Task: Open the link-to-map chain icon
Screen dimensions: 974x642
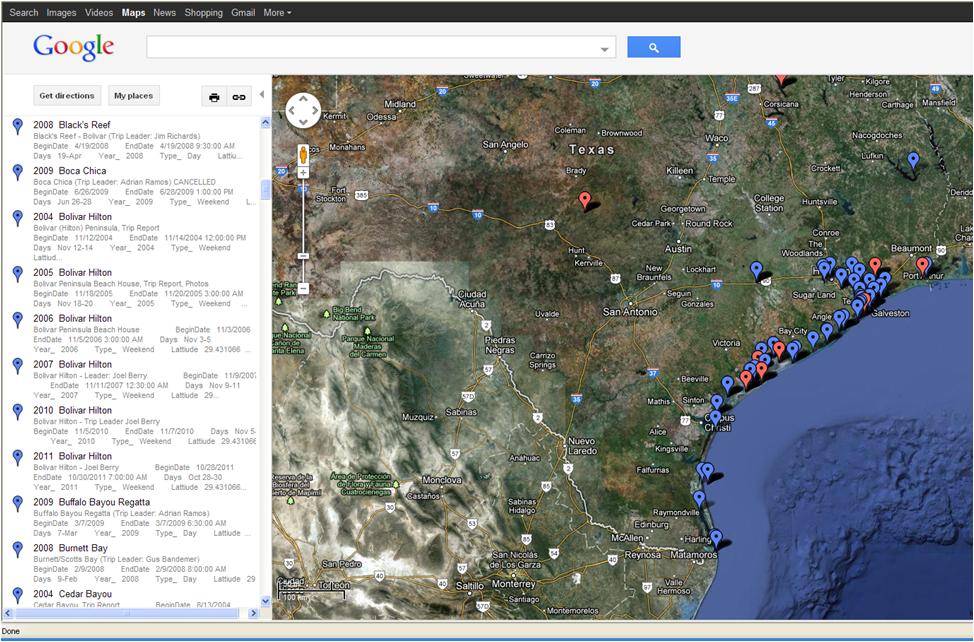Action: [x=239, y=97]
